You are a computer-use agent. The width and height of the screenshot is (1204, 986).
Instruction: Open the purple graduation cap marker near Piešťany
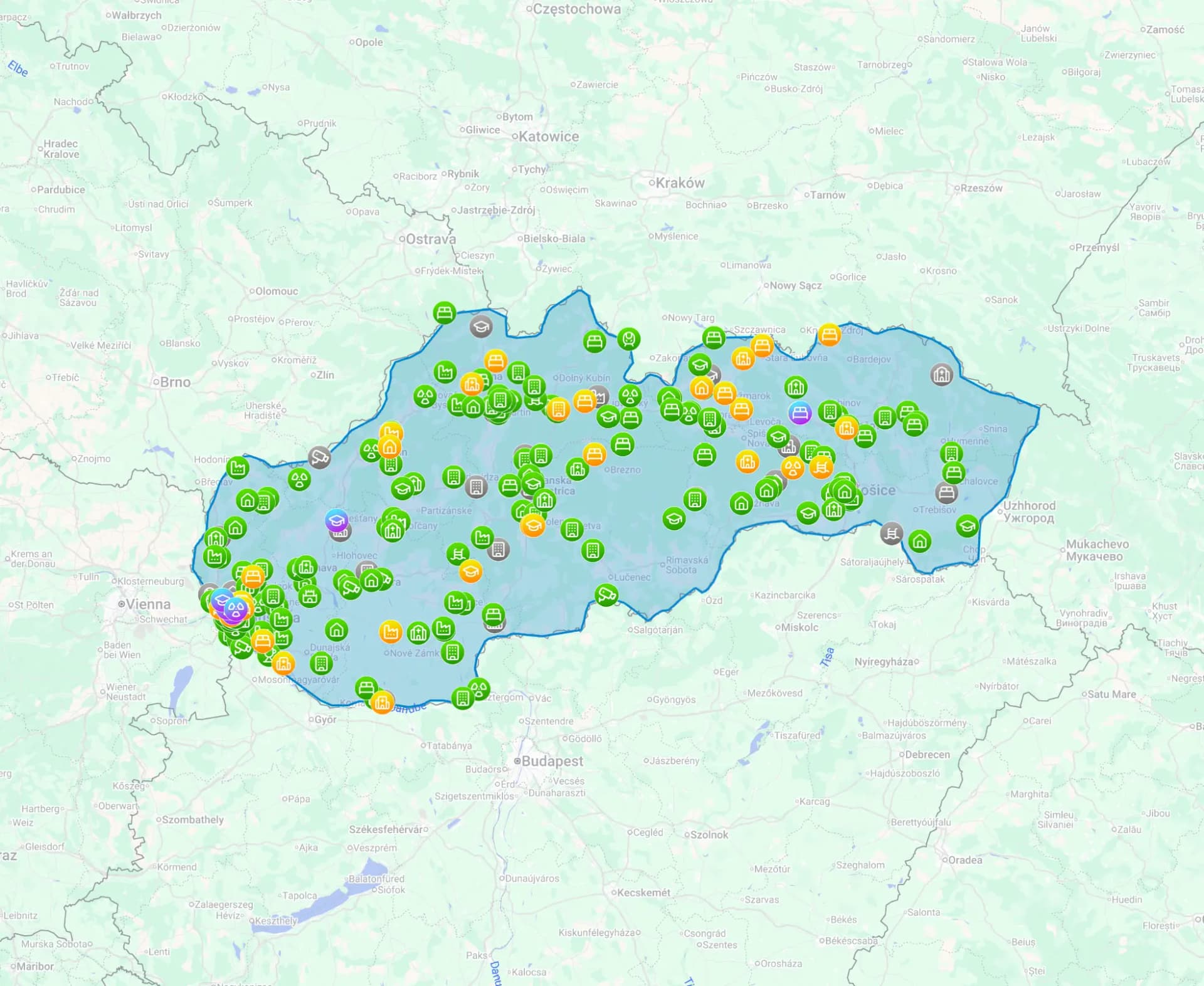coord(337,520)
